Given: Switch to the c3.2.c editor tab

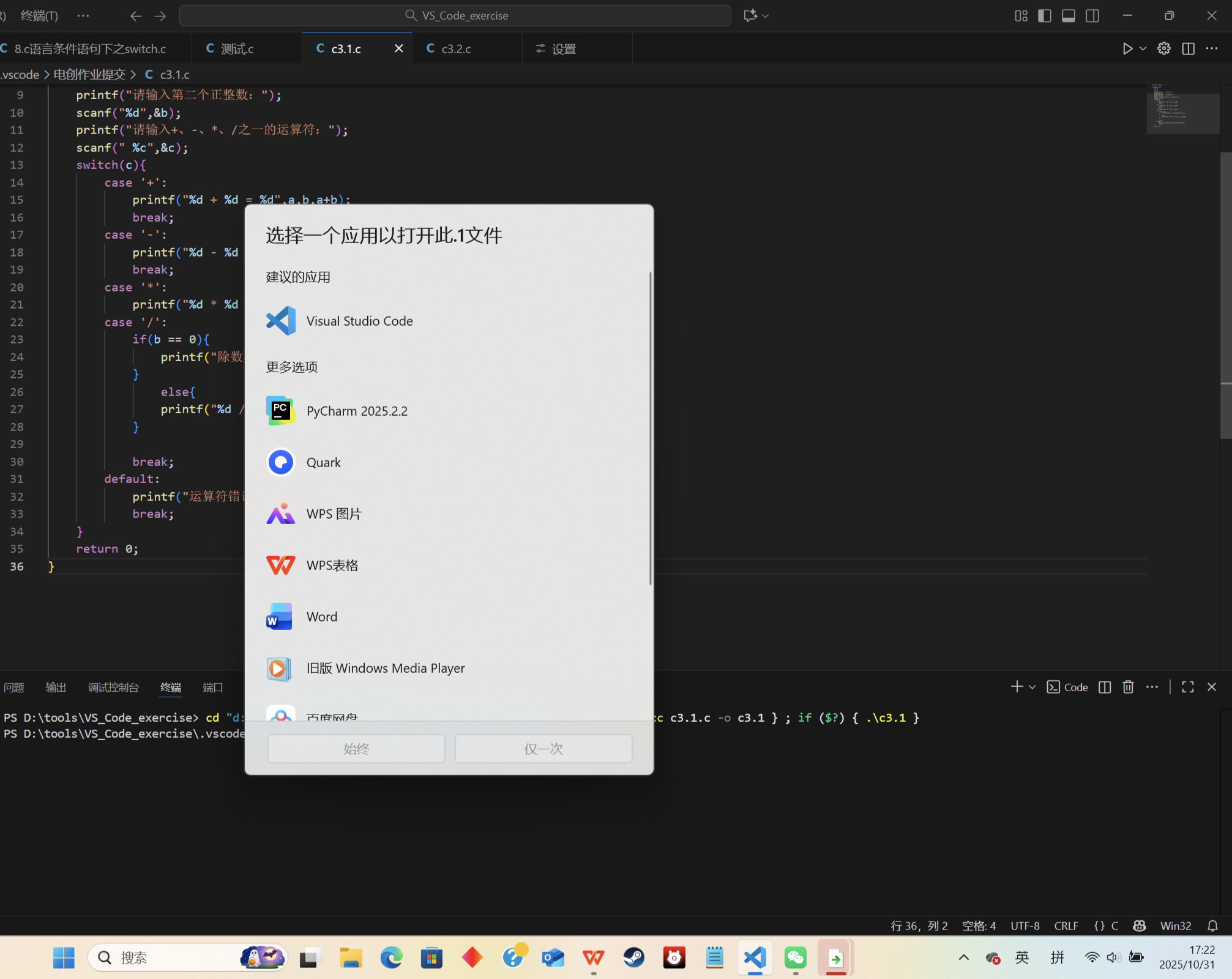Looking at the screenshot, I should pos(456,48).
